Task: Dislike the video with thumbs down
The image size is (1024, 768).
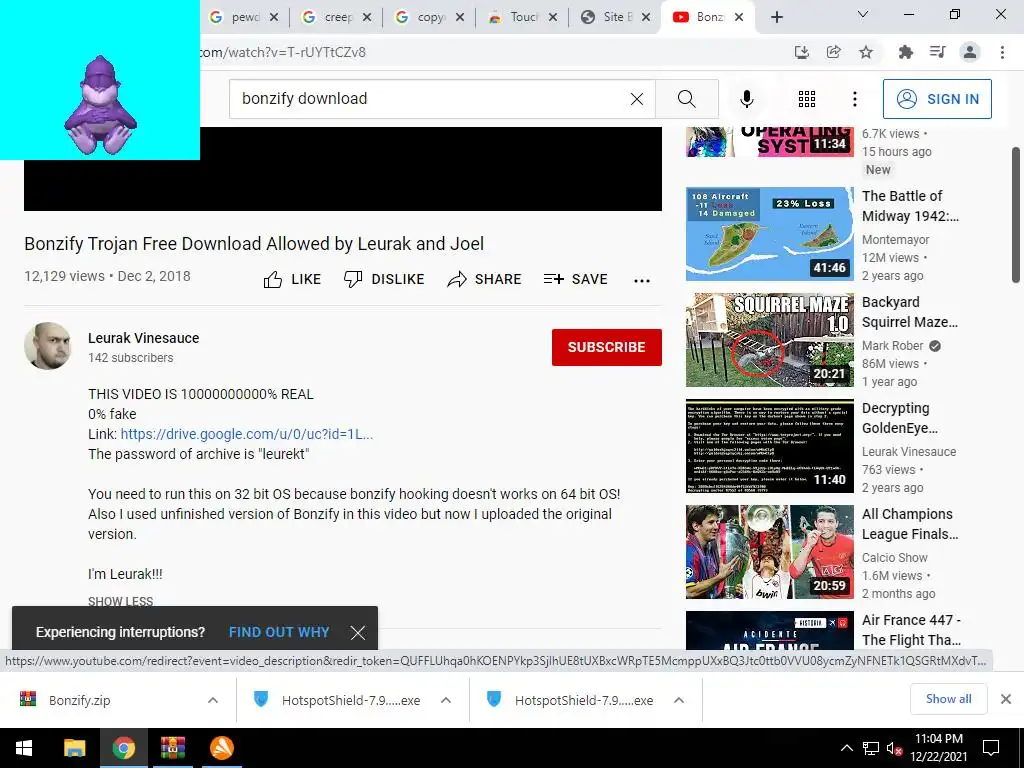Action: pyautogui.click(x=384, y=280)
